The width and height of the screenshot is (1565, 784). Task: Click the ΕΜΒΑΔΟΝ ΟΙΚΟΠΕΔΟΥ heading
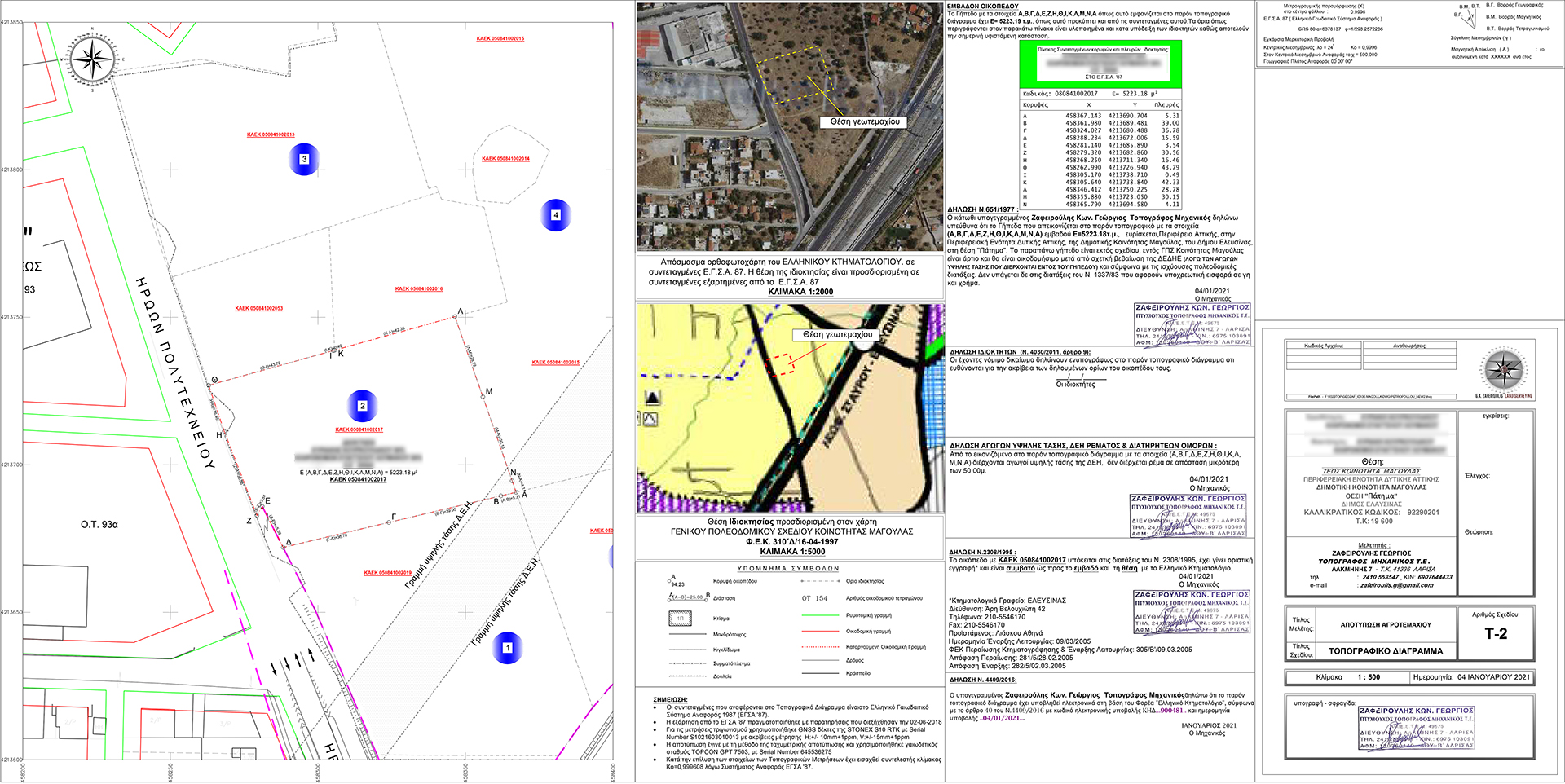pos(982,6)
